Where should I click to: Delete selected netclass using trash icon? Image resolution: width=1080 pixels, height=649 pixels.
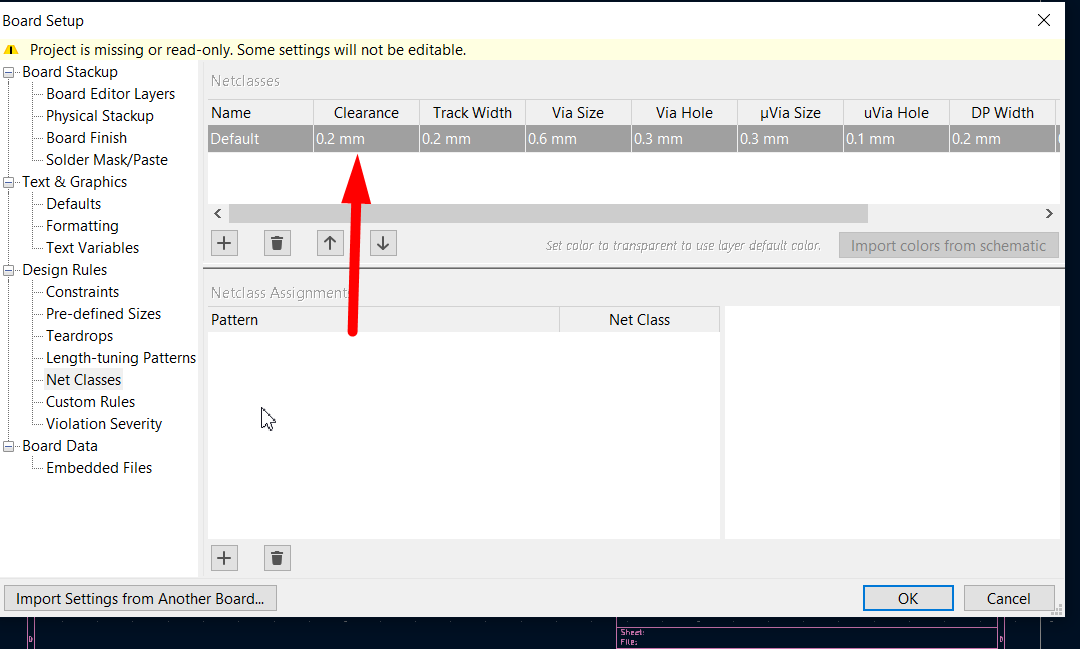(277, 243)
